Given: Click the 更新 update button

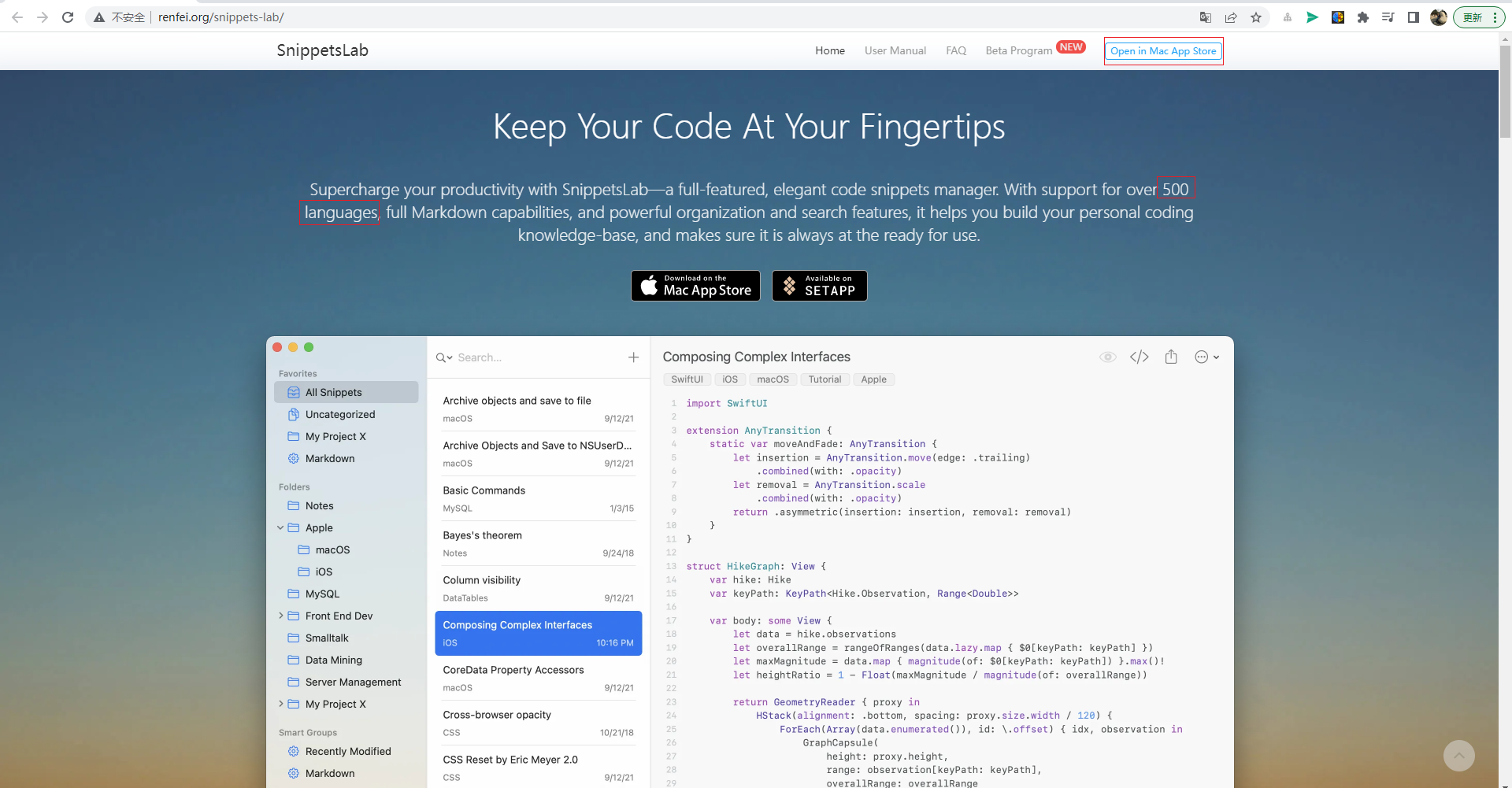Looking at the screenshot, I should click(x=1479, y=17).
